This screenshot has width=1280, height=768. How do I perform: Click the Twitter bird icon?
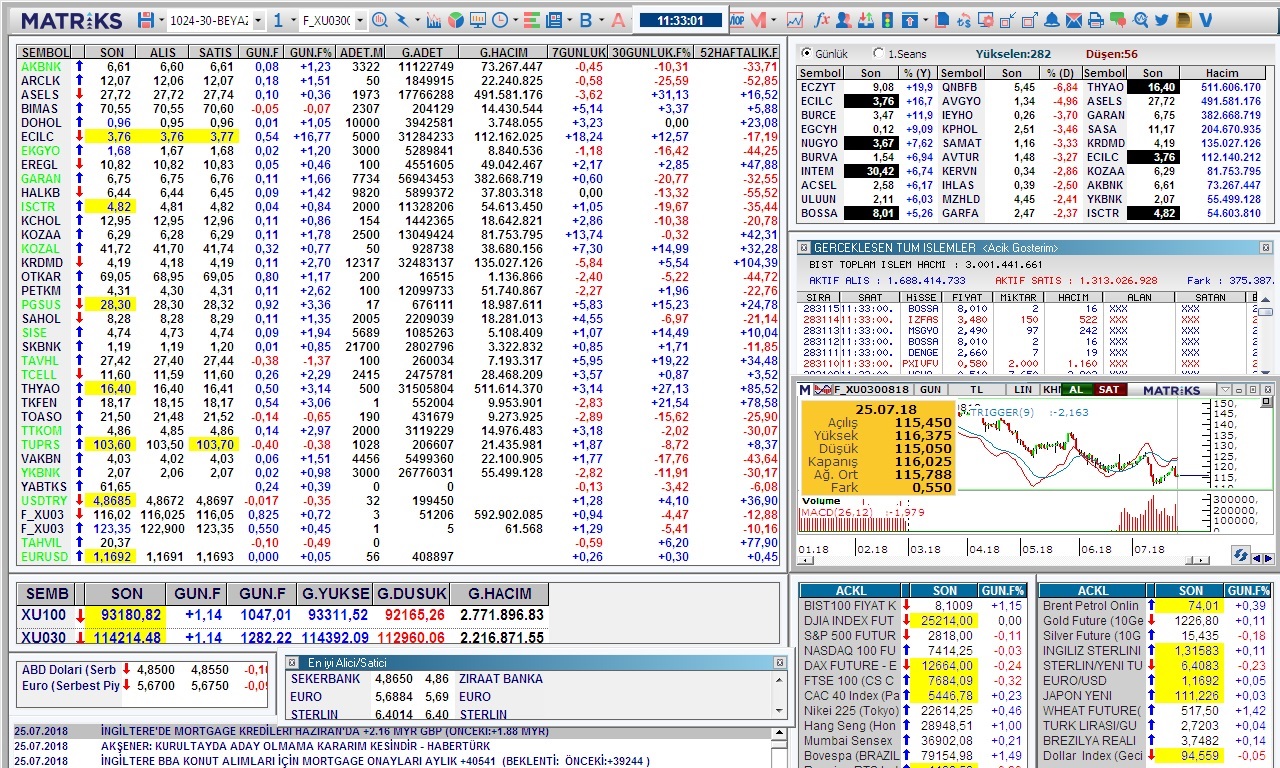(x=1161, y=20)
